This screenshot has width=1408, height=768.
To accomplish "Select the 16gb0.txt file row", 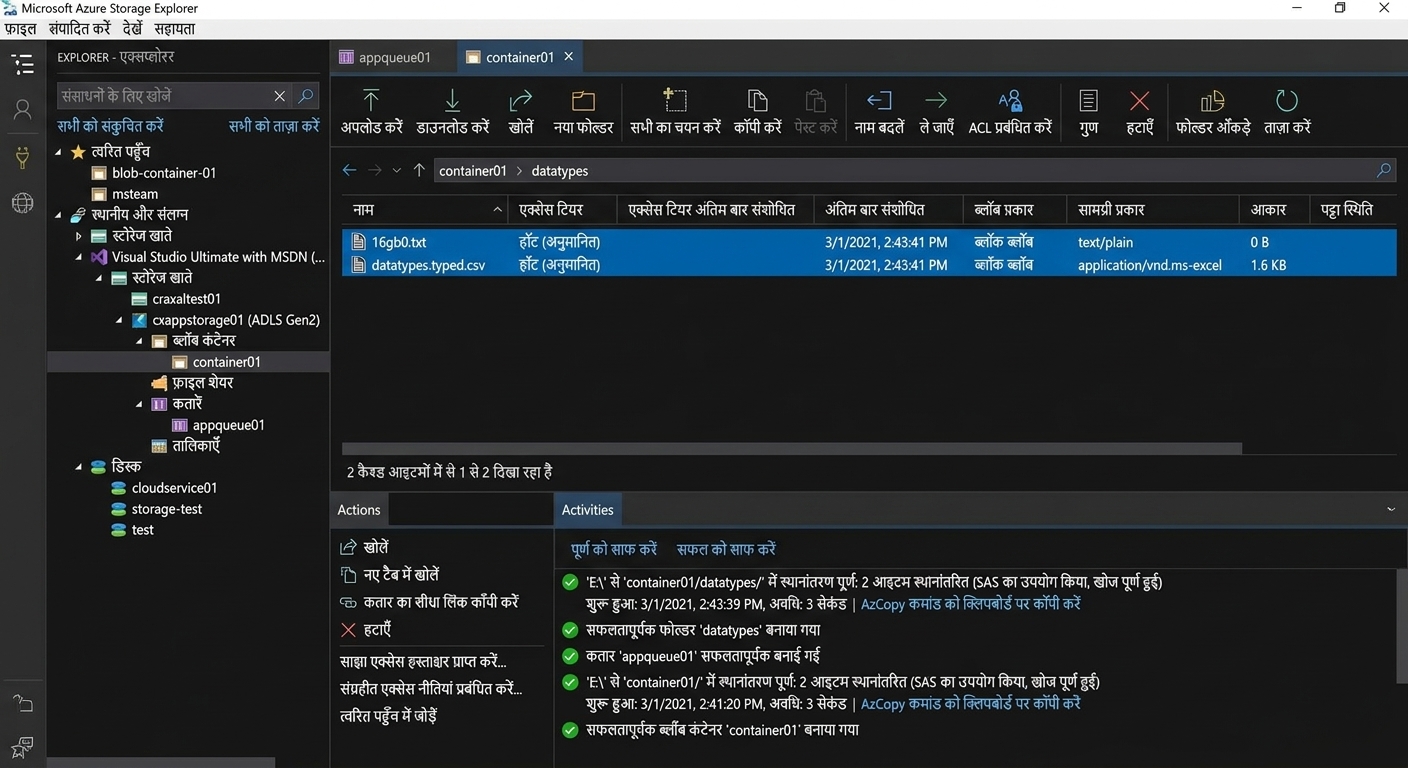I will pos(868,242).
